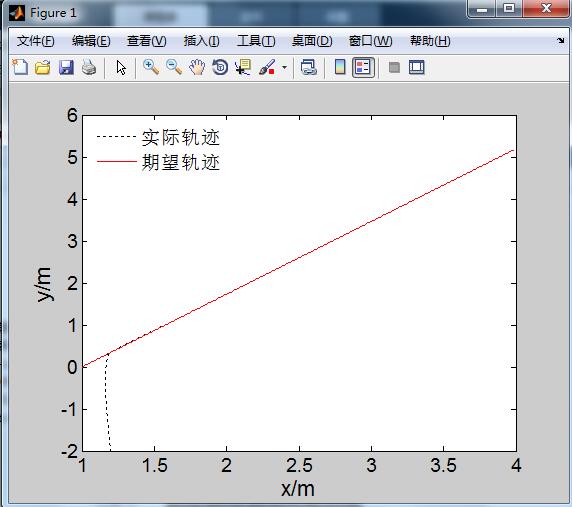The height and width of the screenshot is (507, 572).
Task: Select the Zoom Out magnifier tool
Action: [x=174, y=67]
